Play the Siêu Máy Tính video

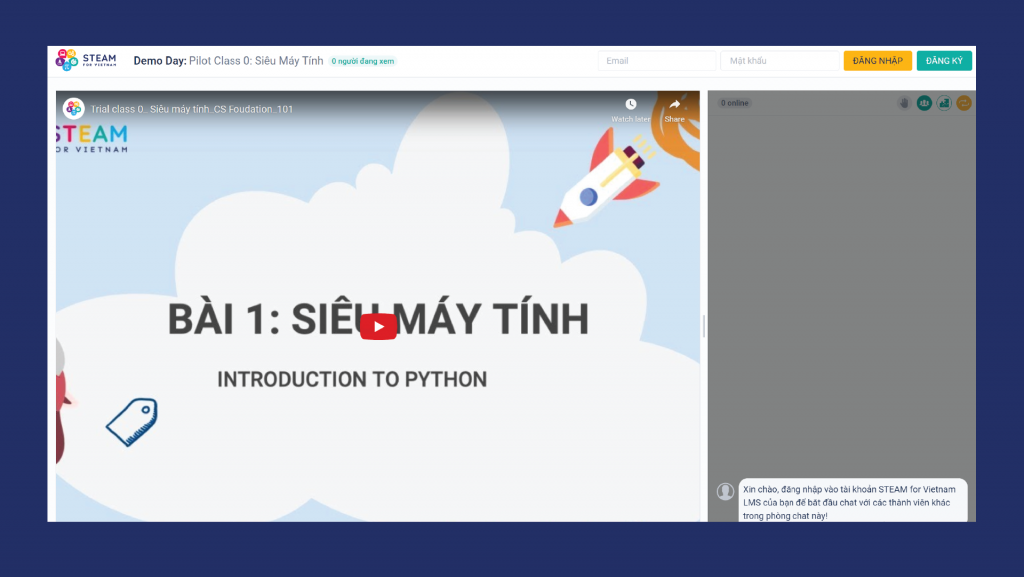378,324
